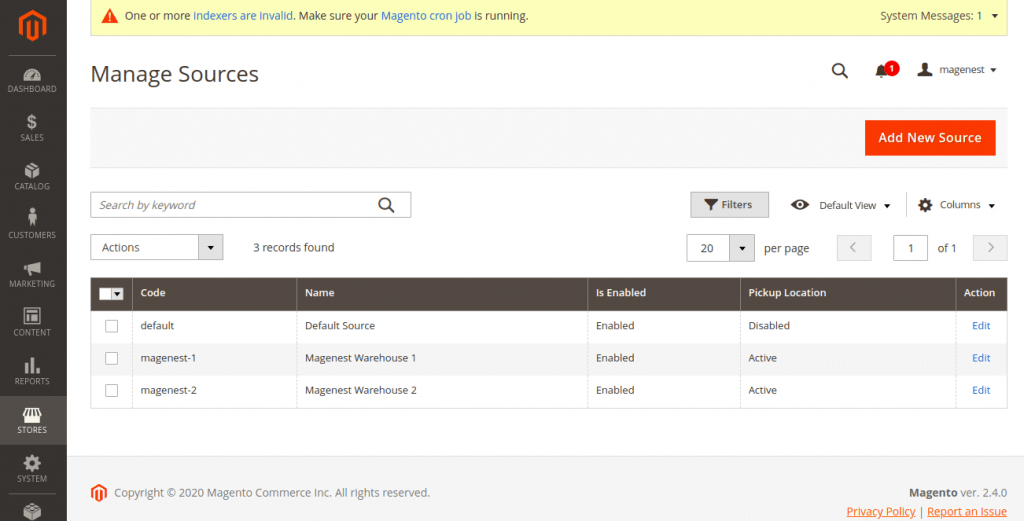The width and height of the screenshot is (1024, 521).
Task: Follow the Magento cron job link
Action: tap(426, 16)
